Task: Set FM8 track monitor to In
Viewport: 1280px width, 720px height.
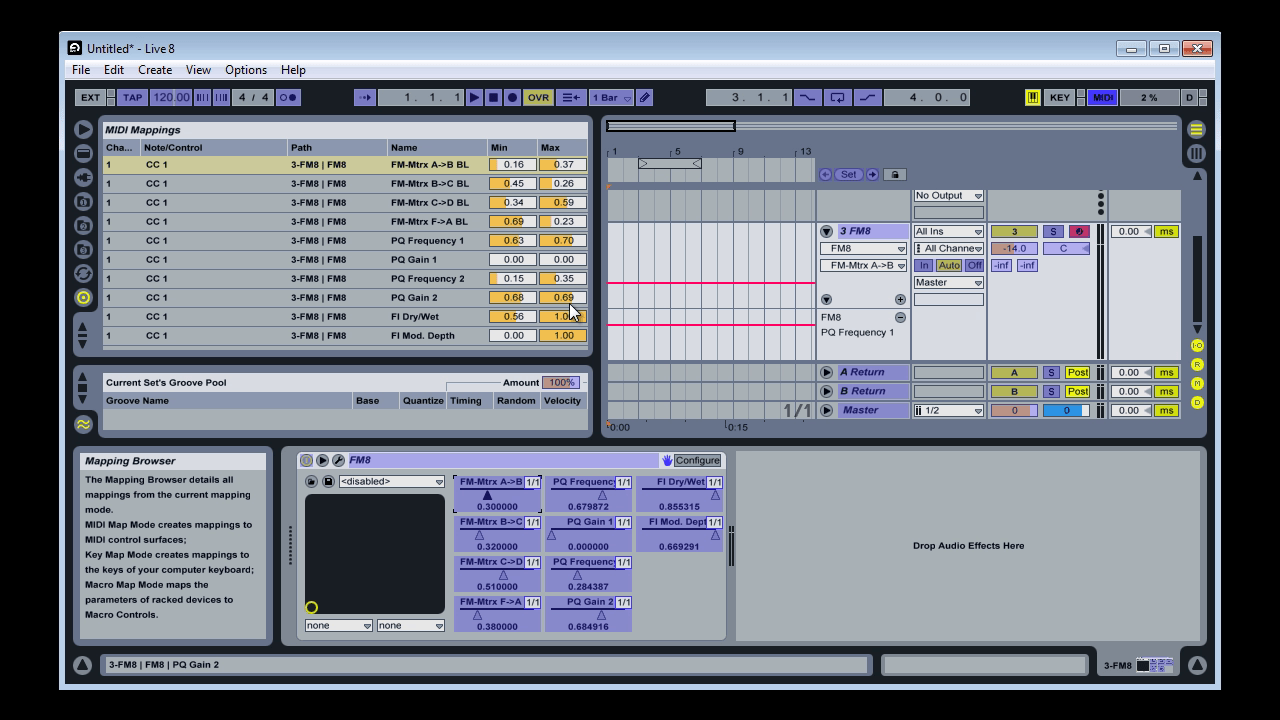Action: (x=924, y=265)
